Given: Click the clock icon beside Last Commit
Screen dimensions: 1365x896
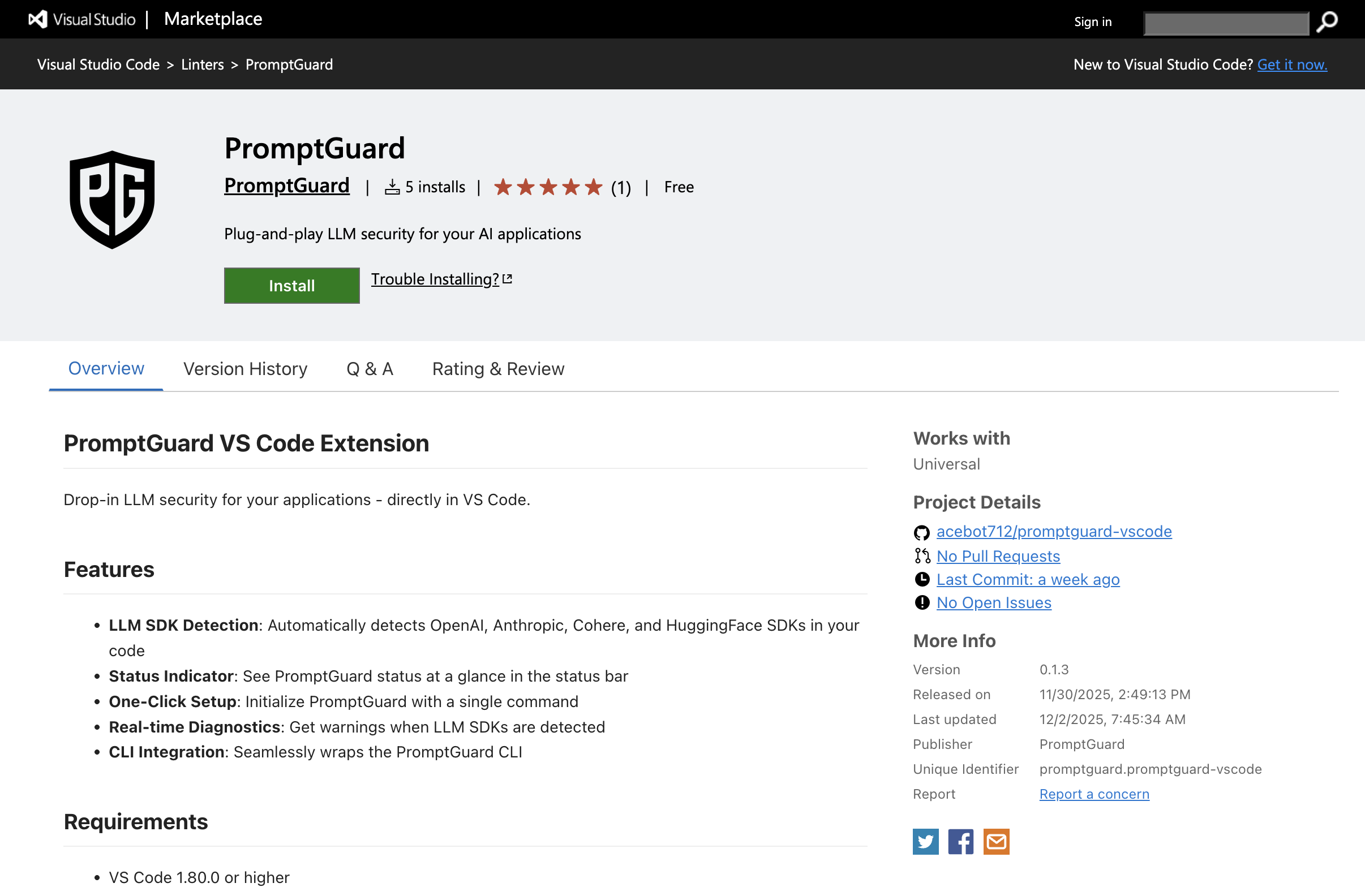Looking at the screenshot, I should pos(922,580).
